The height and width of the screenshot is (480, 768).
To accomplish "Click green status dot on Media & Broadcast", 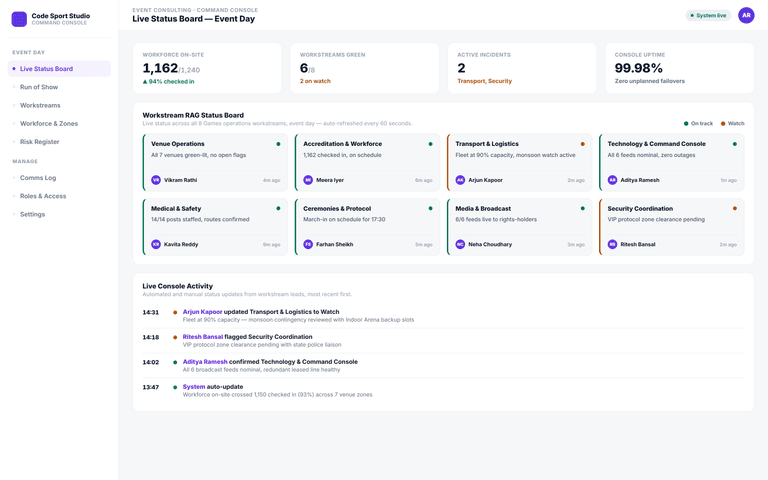I will (582, 208).
